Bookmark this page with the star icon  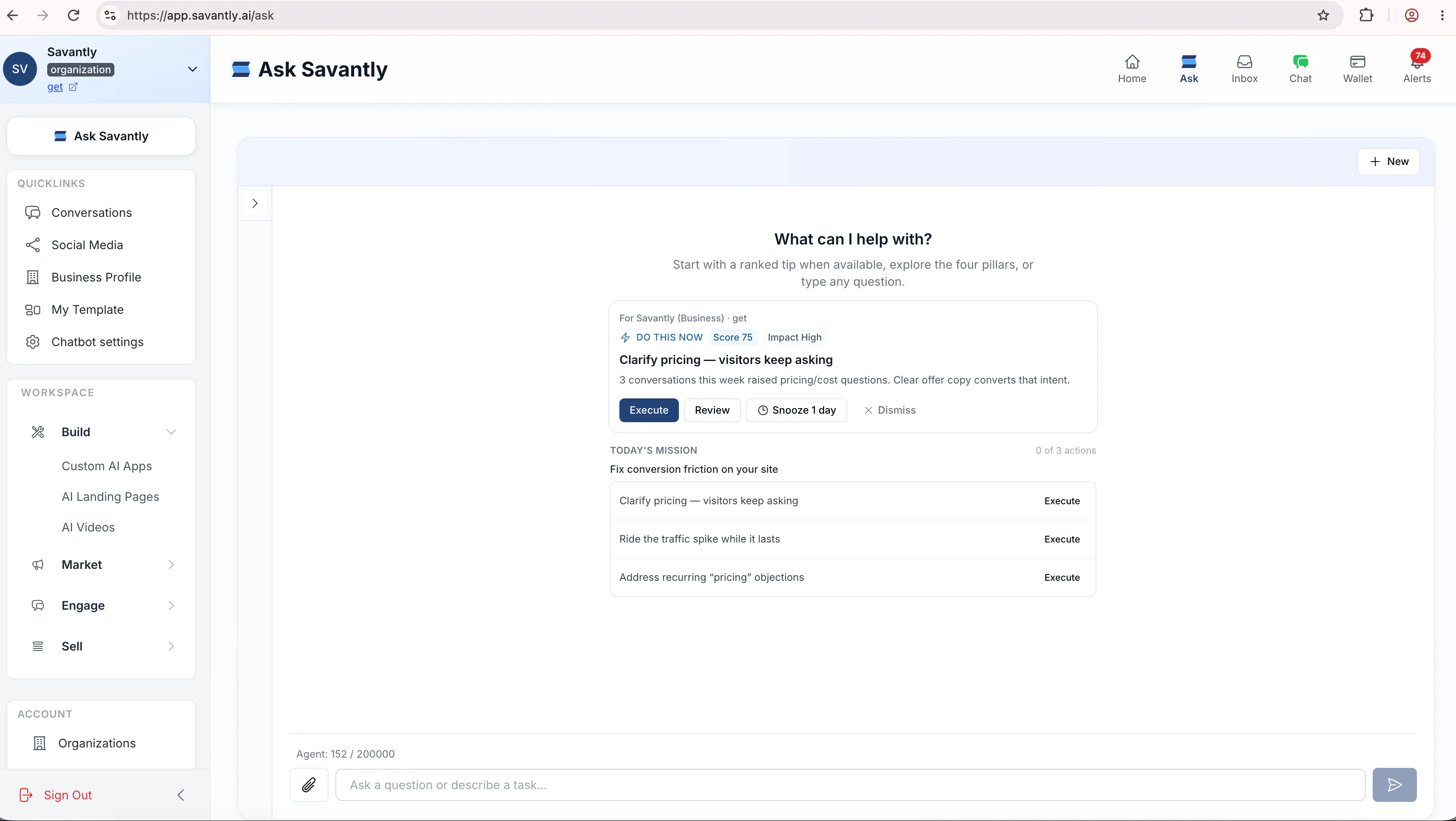(x=1323, y=15)
